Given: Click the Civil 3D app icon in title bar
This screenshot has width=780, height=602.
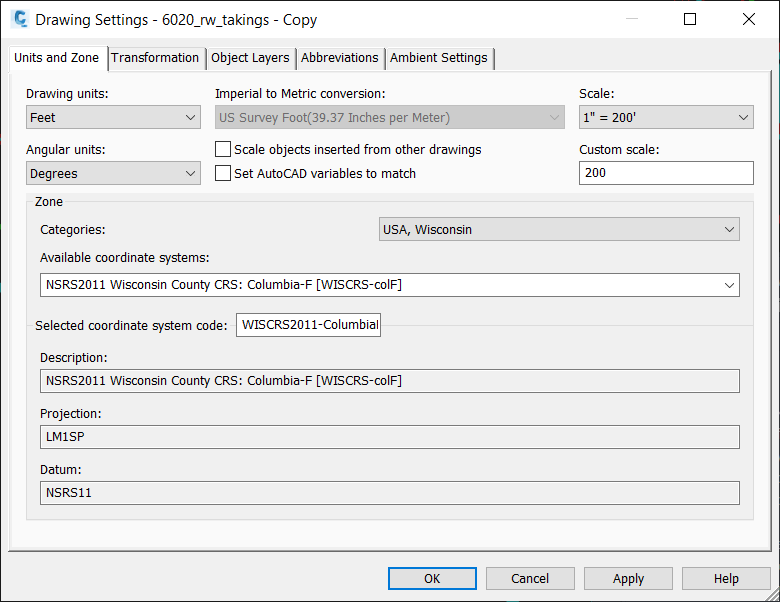Looking at the screenshot, I should (20, 19).
